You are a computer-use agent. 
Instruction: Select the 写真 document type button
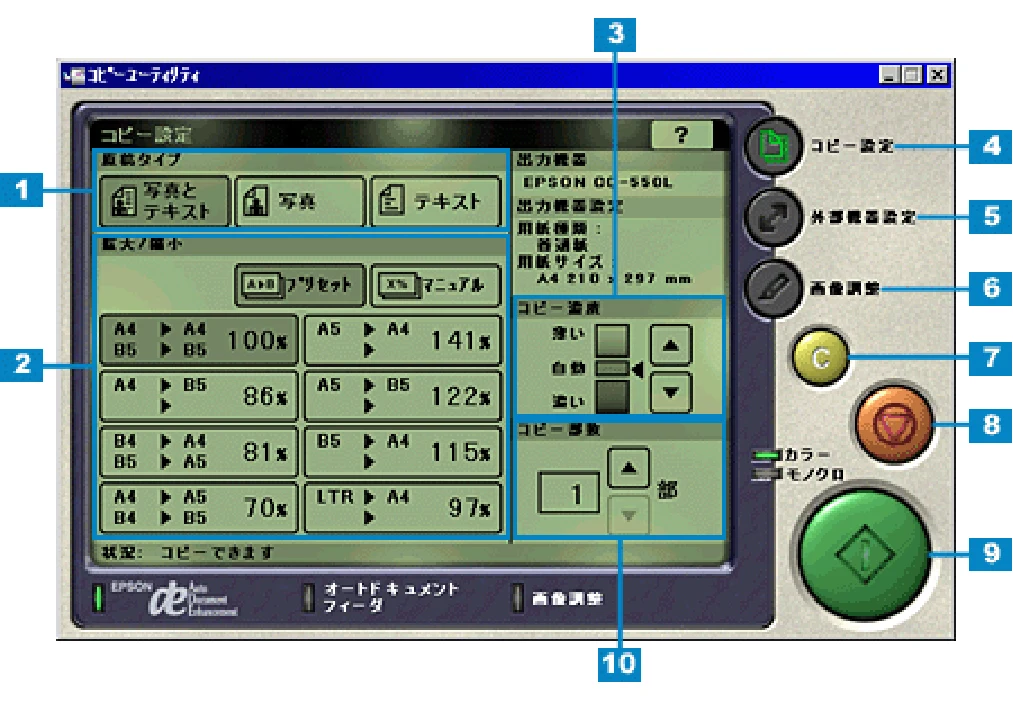pyautogui.click(x=301, y=201)
